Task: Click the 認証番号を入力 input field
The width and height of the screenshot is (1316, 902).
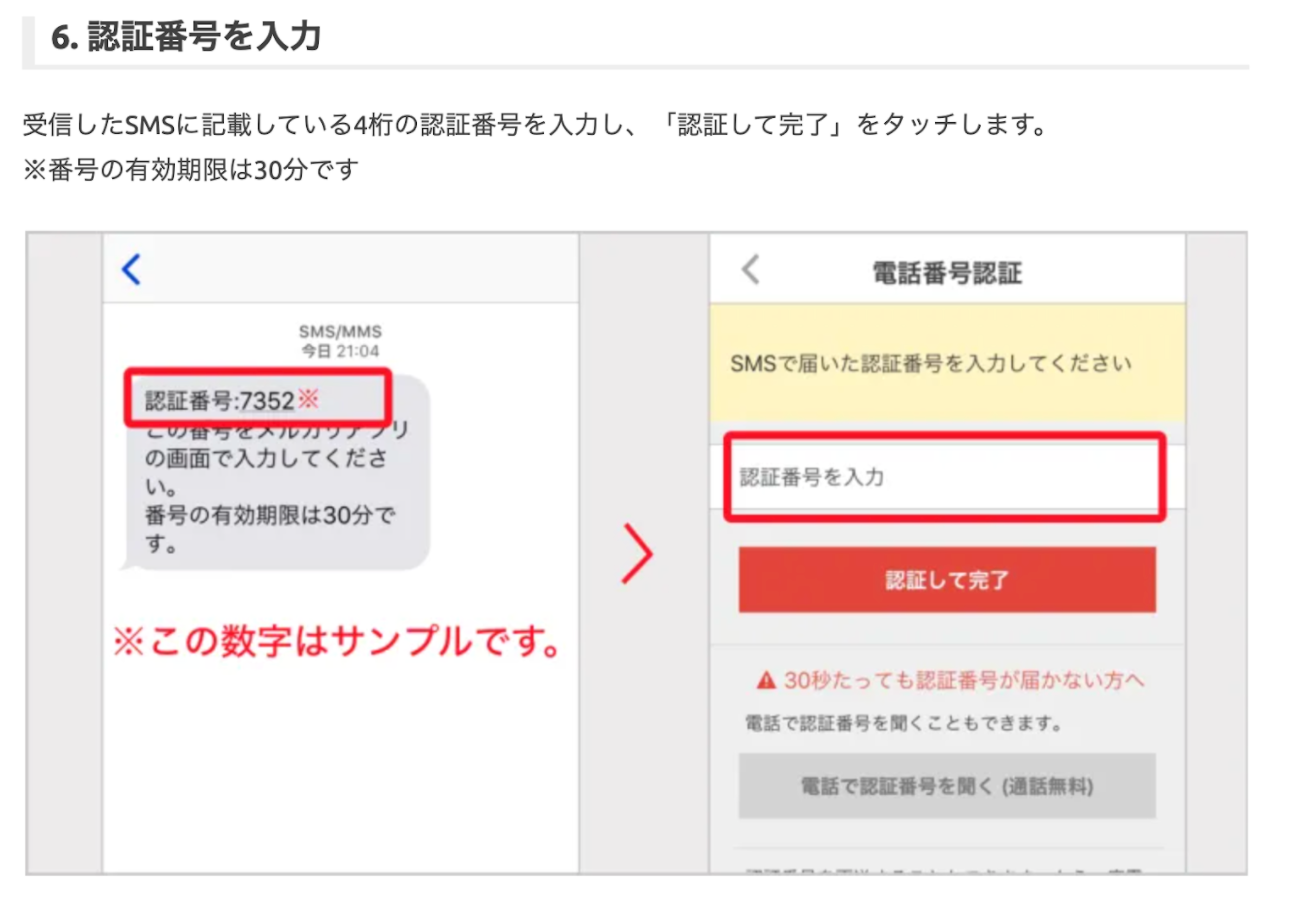Action: click(x=945, y=477)
